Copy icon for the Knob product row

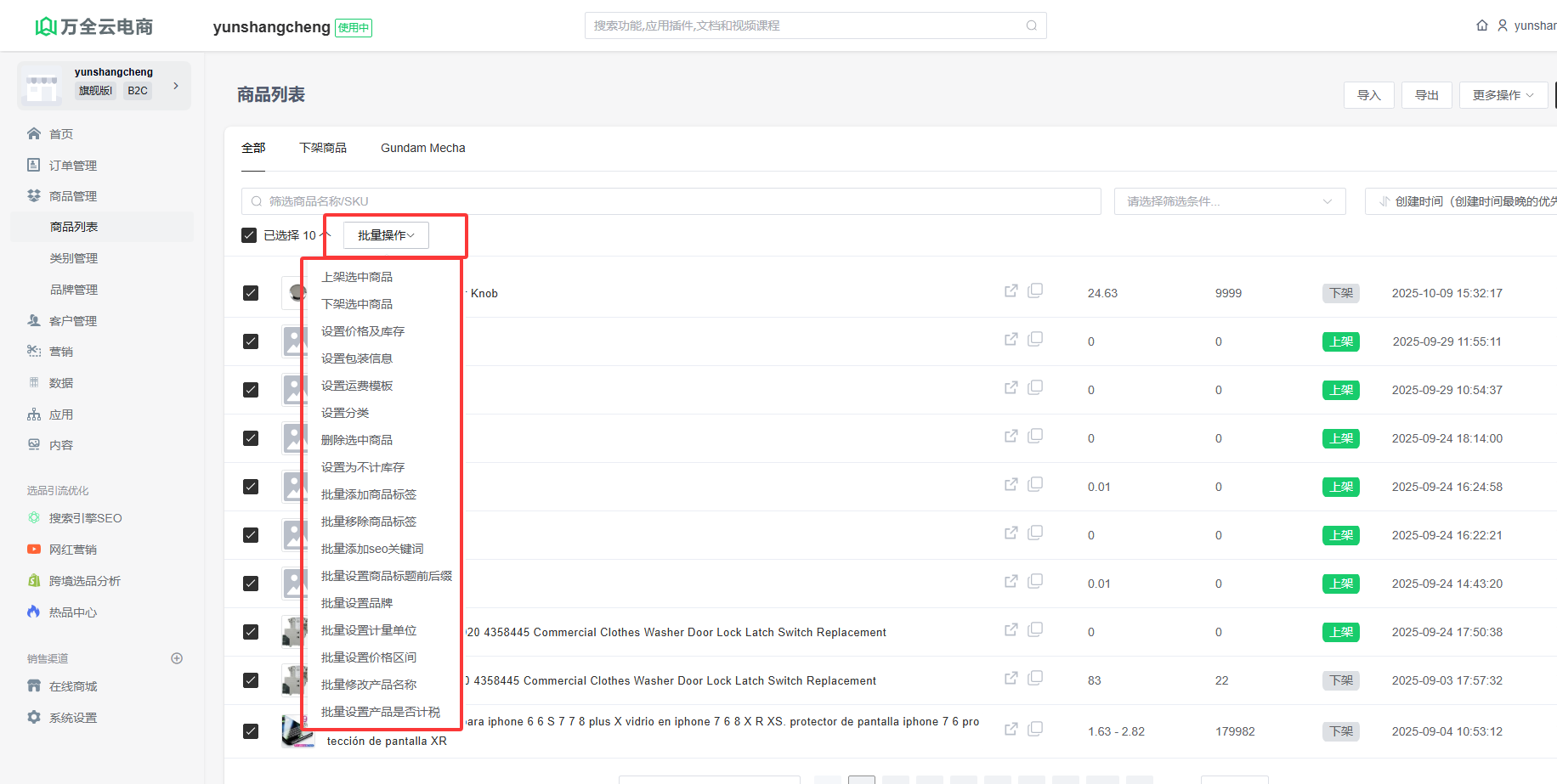1035,291
